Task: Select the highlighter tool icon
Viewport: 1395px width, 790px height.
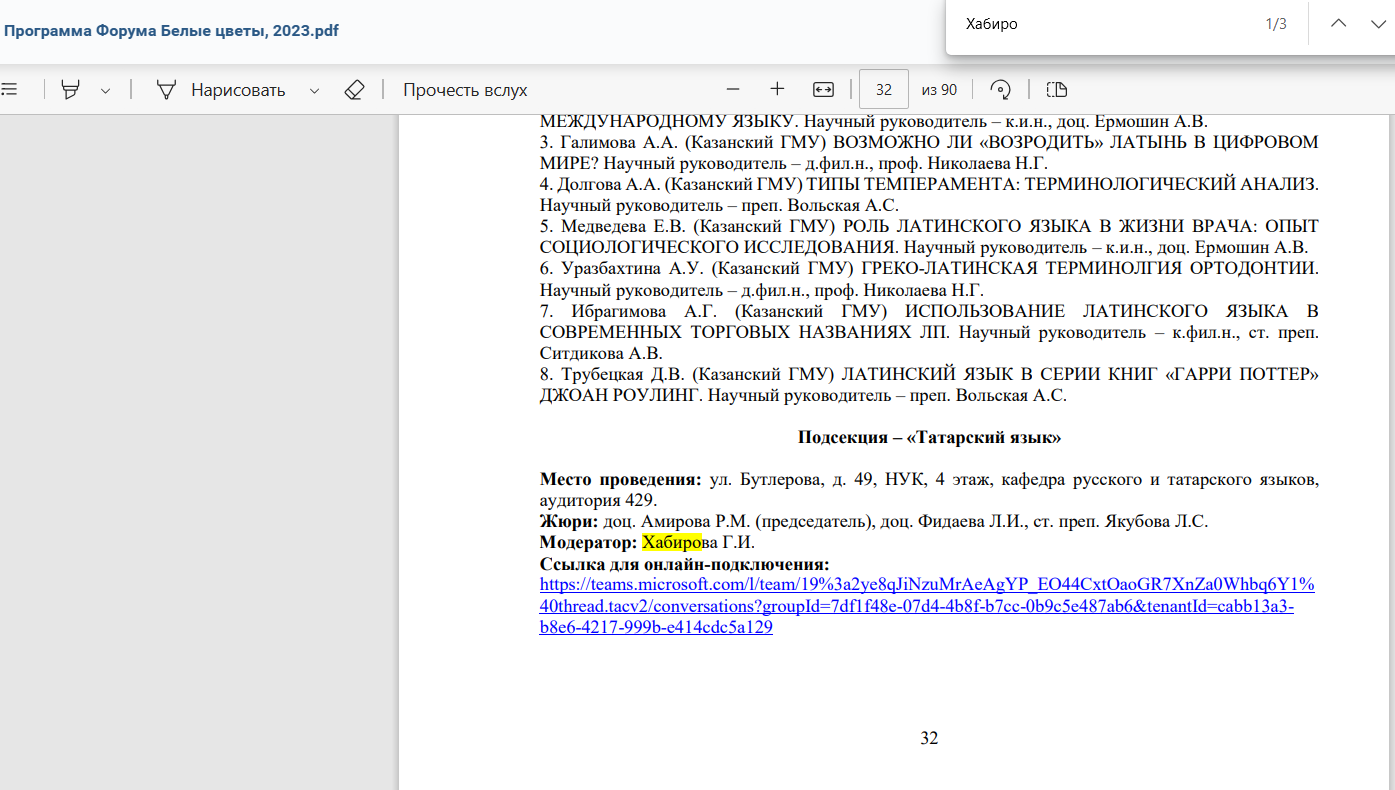Action: tap(70, 89)
